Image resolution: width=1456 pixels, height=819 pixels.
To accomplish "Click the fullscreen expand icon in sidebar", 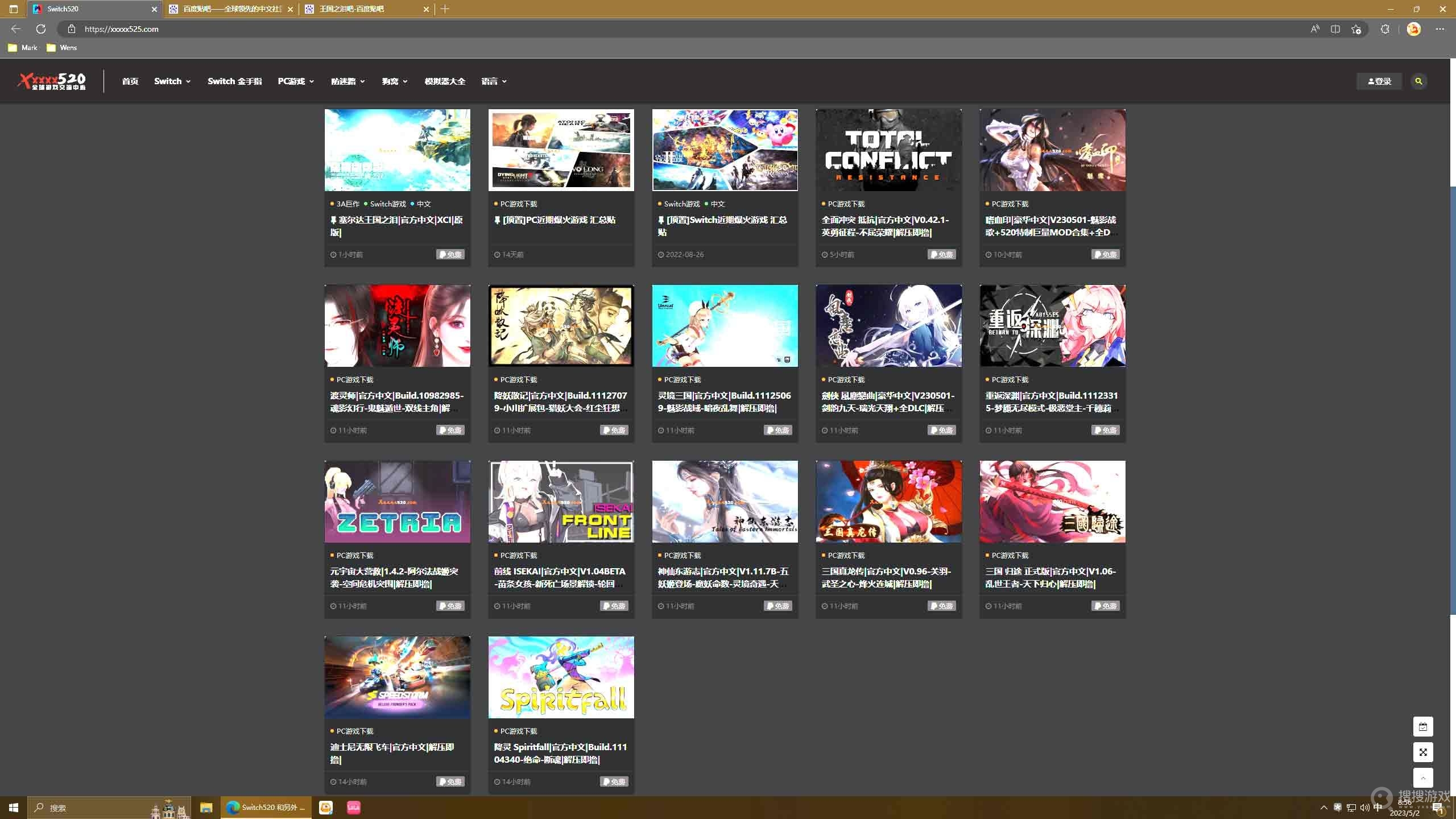I will pos(1423,752).
